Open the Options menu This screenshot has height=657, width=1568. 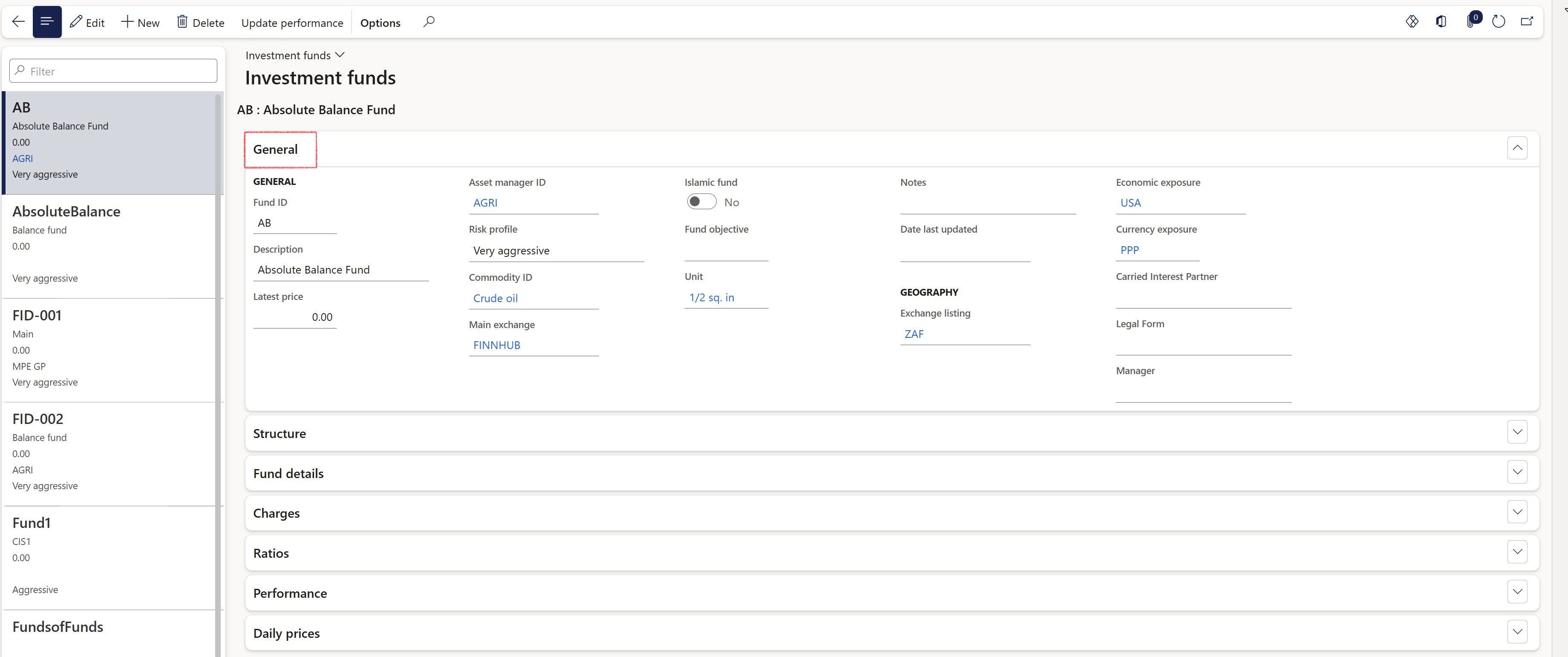point(380,23)
